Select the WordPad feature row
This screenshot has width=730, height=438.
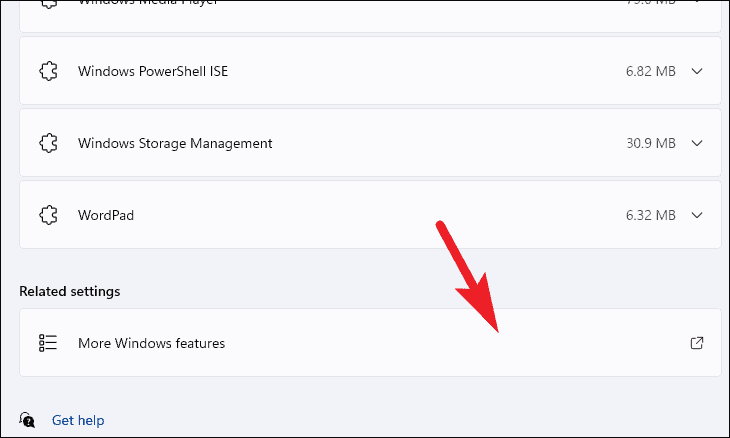point(370,215)
